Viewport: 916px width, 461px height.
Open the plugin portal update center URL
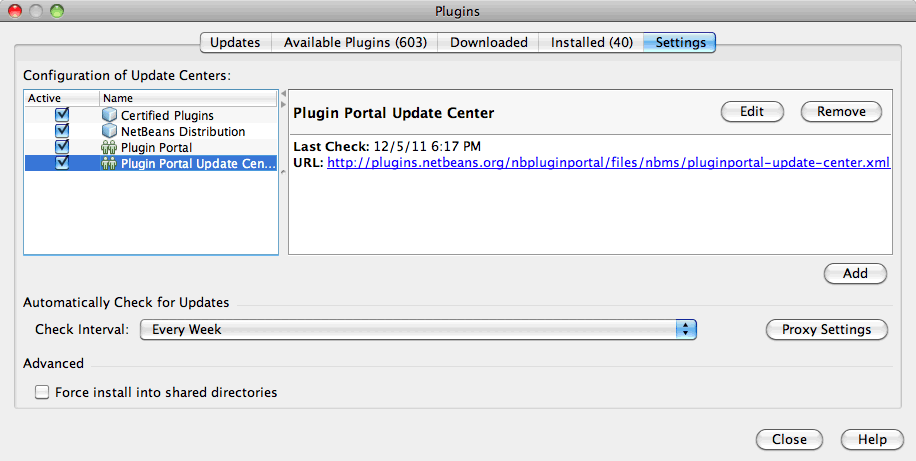[608, 162]
